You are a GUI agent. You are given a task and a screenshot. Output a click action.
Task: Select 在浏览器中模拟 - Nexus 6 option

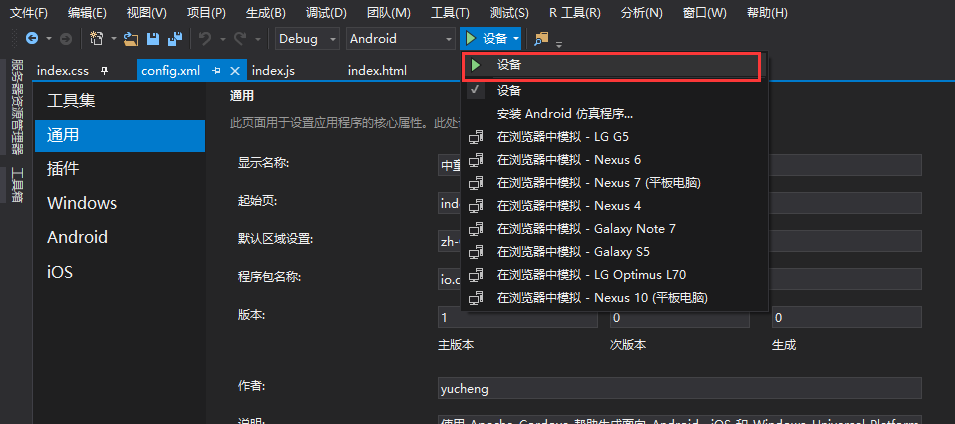[x=568, y=159]
